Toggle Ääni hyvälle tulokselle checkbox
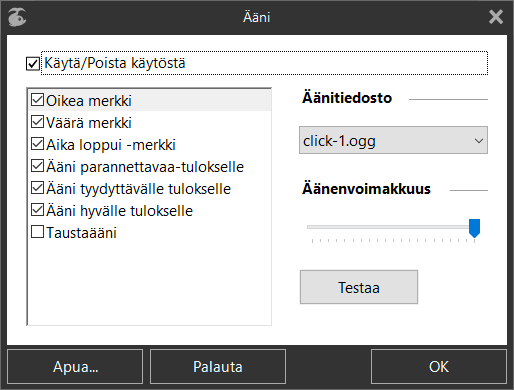This screenshot has width=514, height=390. coord(37,210)
